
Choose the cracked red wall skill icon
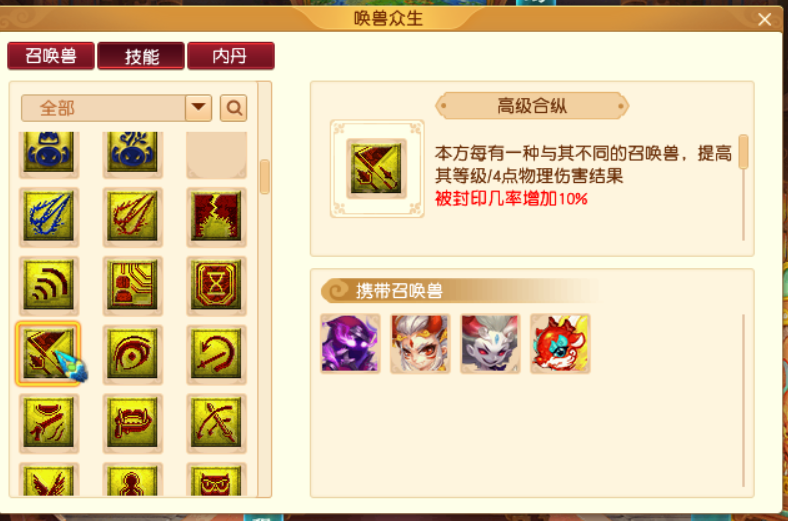217,217
